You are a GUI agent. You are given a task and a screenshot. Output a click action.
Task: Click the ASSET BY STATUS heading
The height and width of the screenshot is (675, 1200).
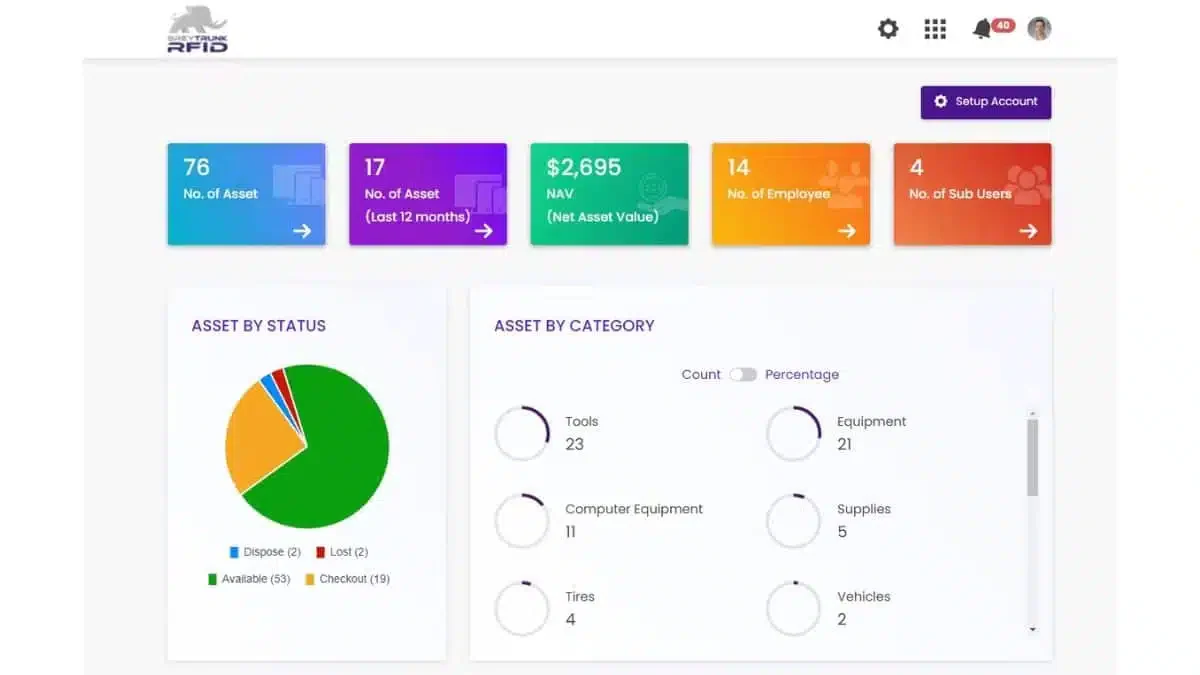point(259,326)
